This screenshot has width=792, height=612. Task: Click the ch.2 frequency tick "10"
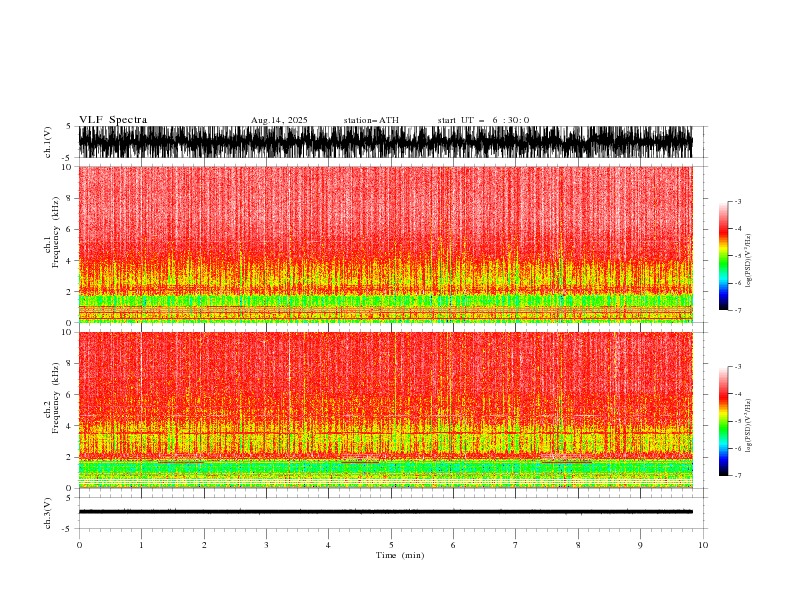point(67,332)
